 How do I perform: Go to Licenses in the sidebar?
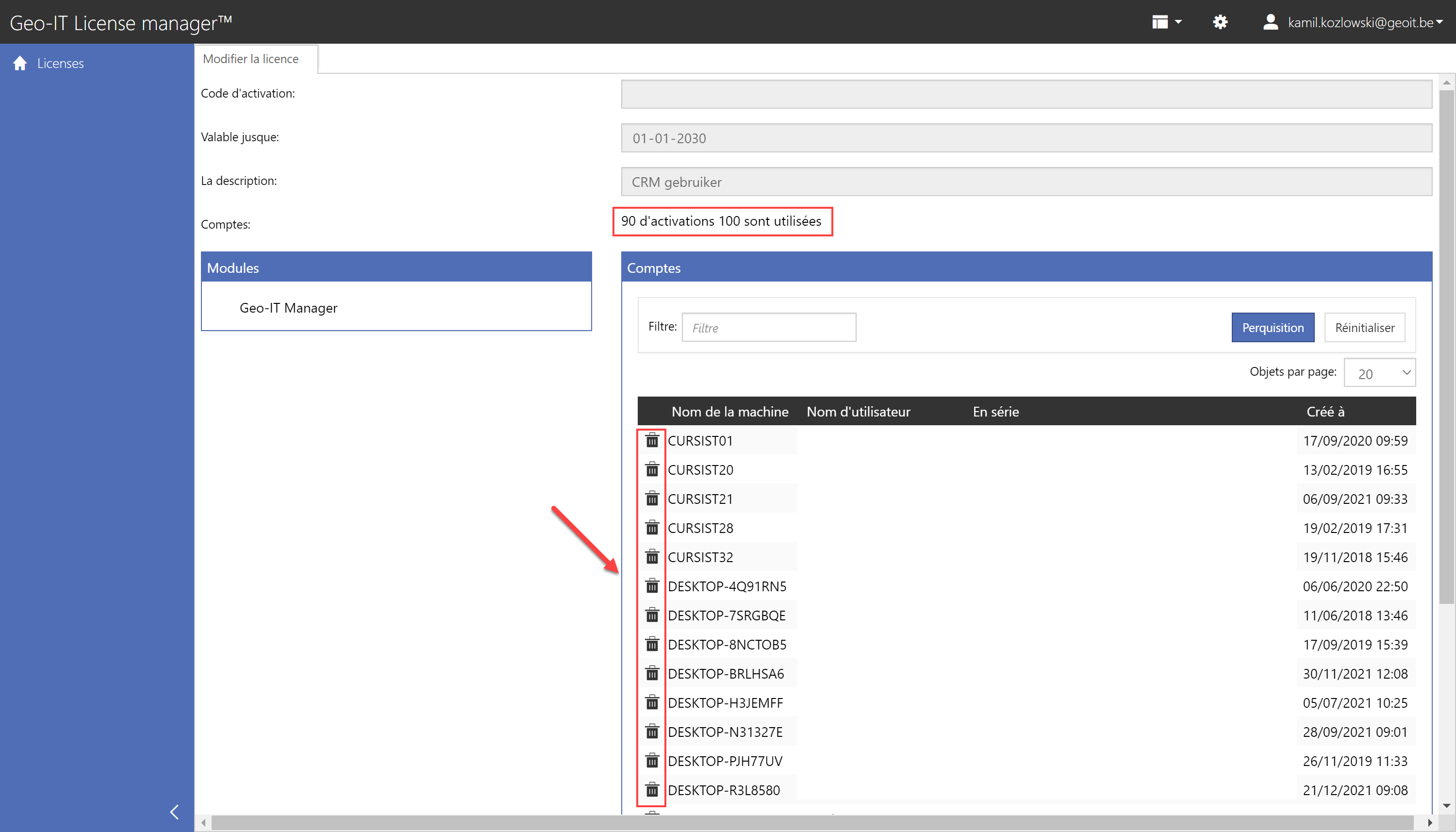click(60, 64)
